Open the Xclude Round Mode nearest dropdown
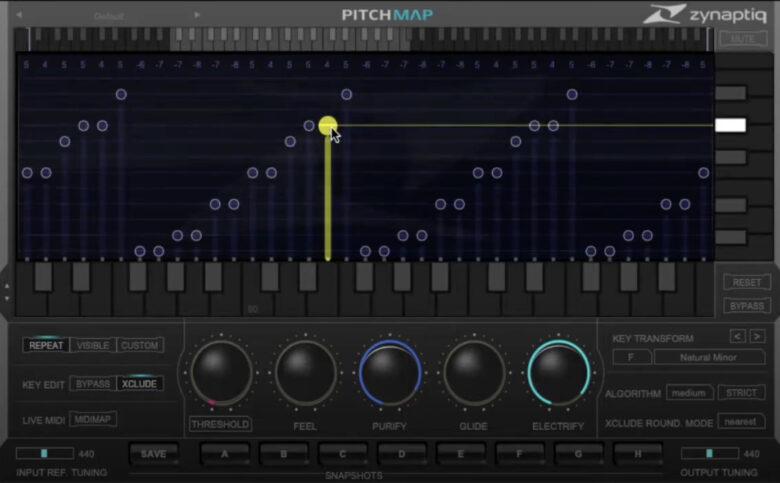Viewport: 780px width, 483px height. coord(741,422)
